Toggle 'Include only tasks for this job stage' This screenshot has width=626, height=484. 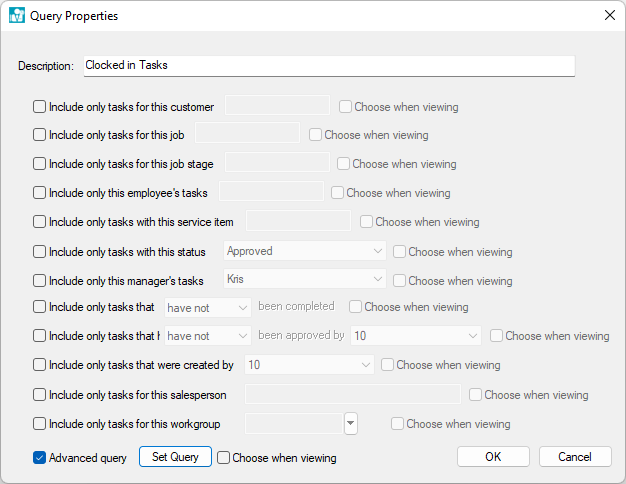40,164
